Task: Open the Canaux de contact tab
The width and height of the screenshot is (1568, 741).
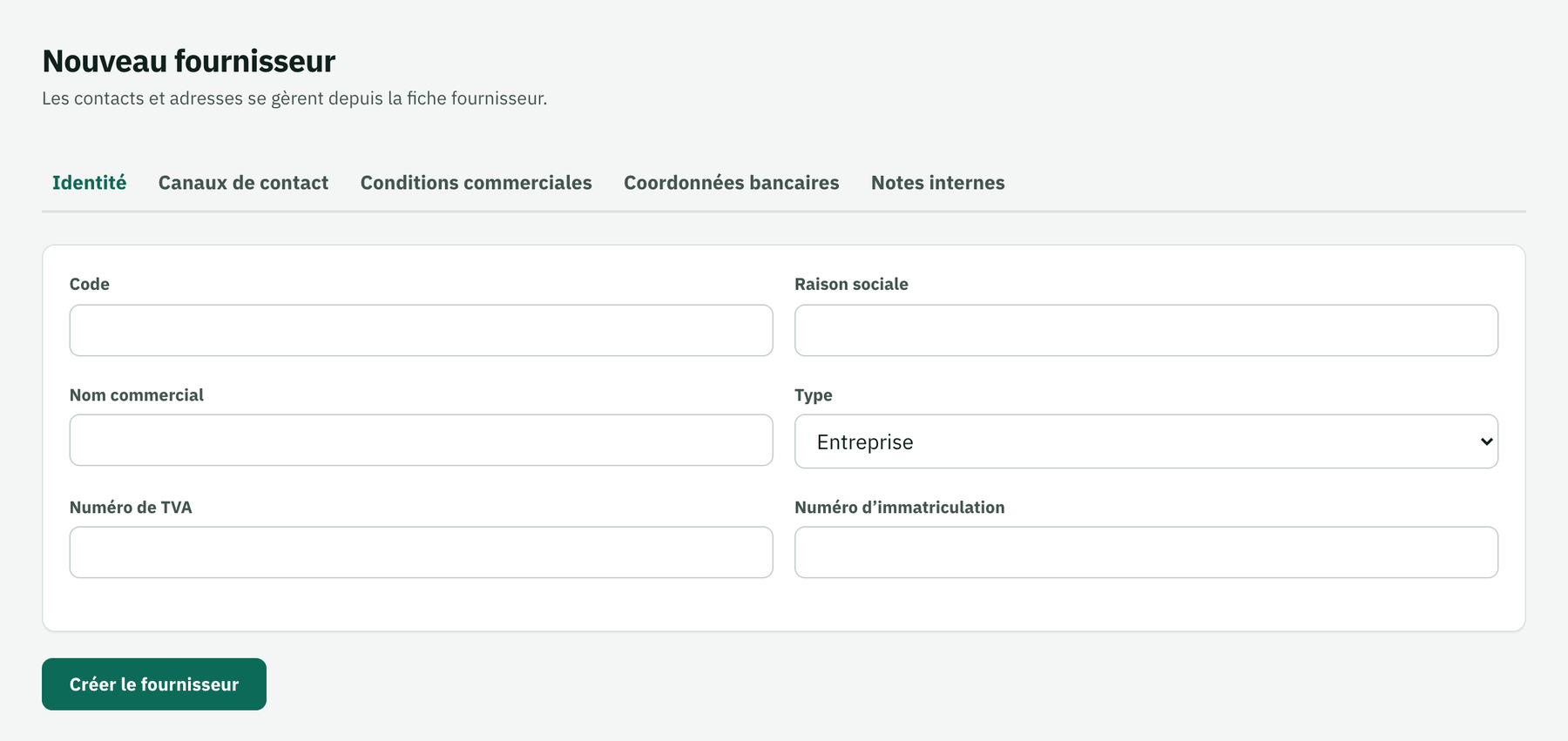Action: tap(243, 183)
